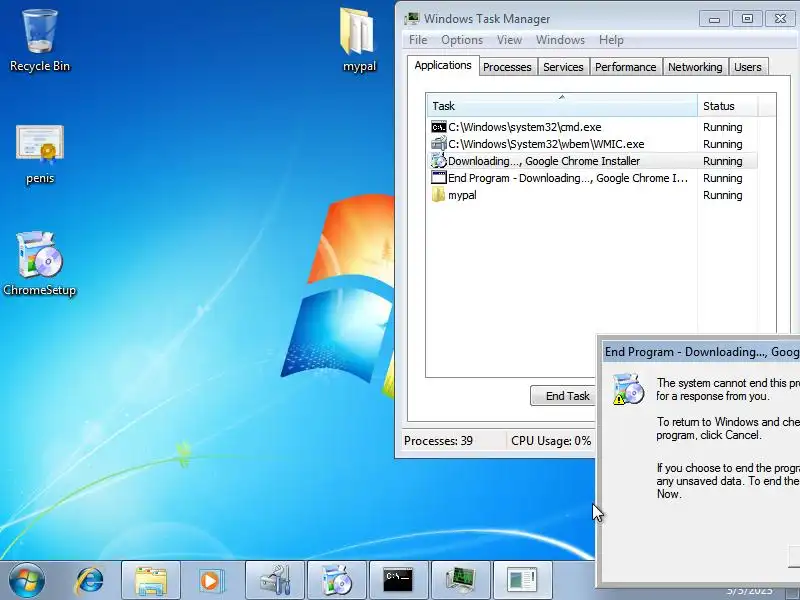Launch Internet Explorer from taskbar

pyautogui.click(x=89, y=580)
